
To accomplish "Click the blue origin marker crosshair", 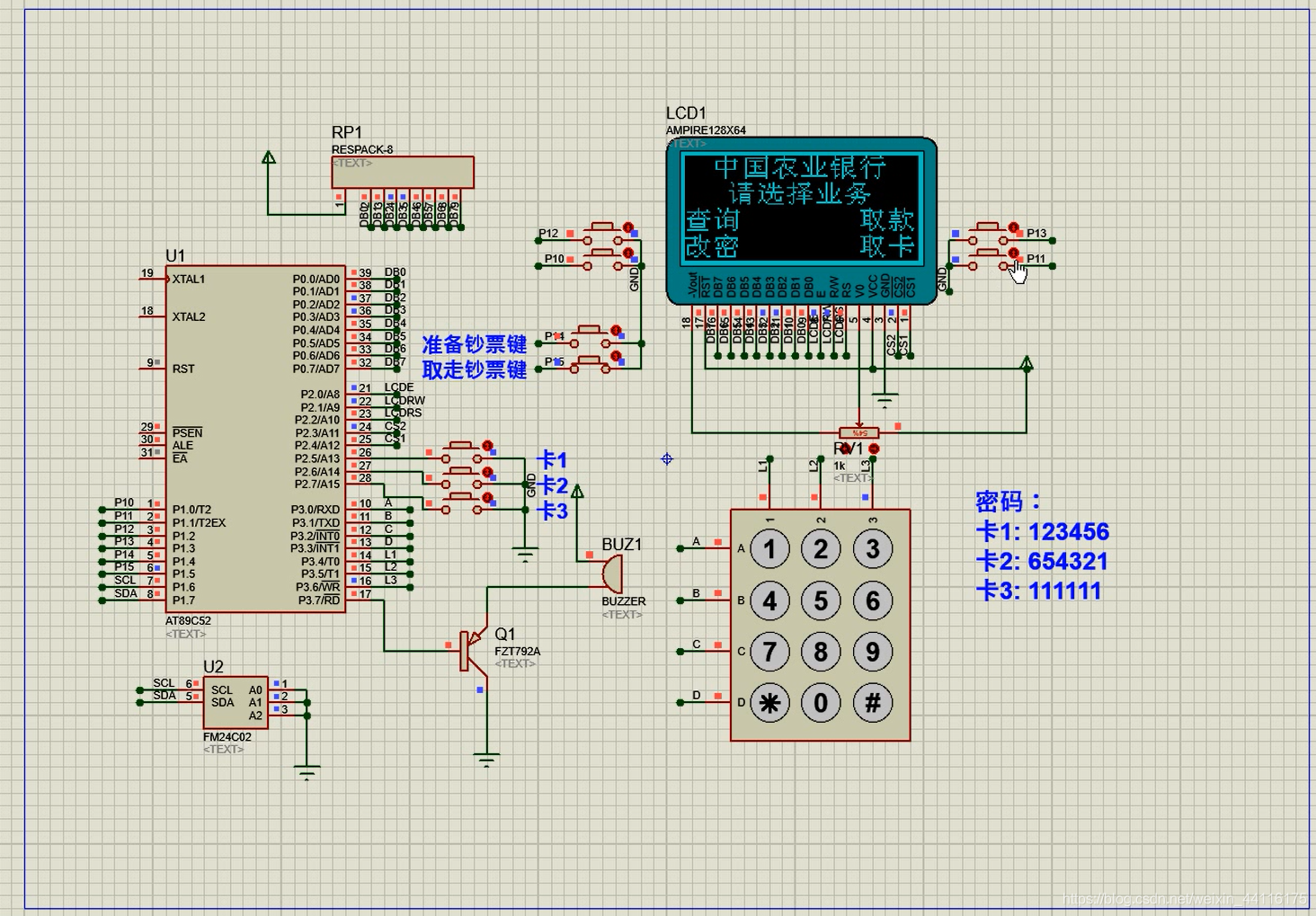I will 667,459.
